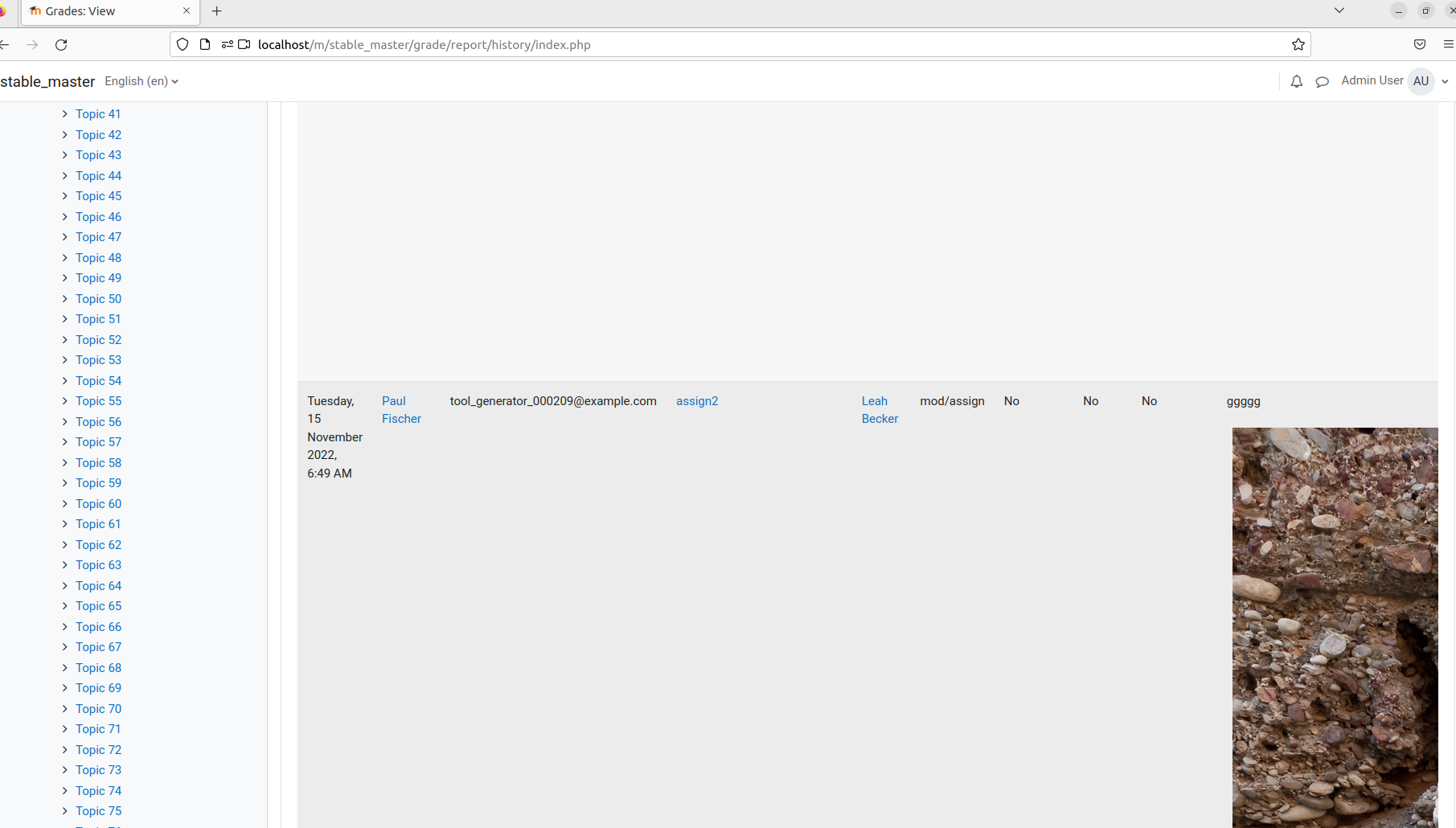1456x828 pixels.
Task: Expand the Topic 50 chevron
Action: (65, 299)
